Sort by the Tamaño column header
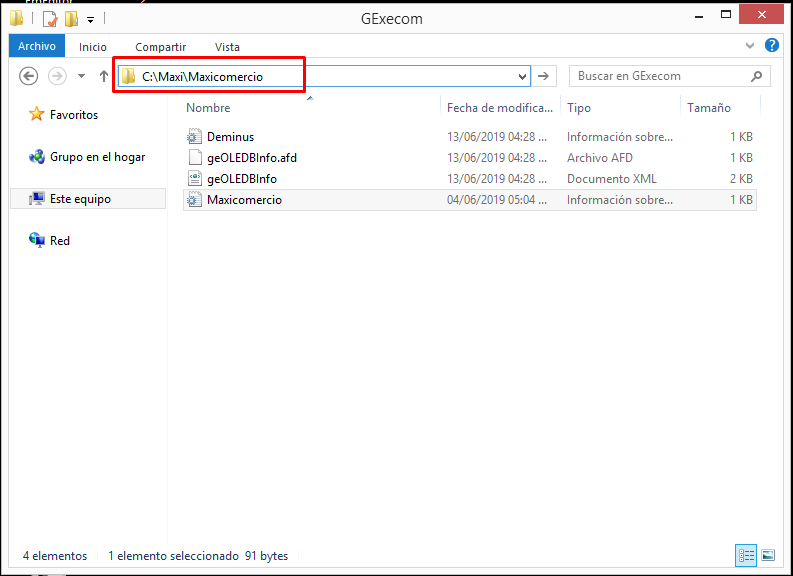The width and height of the screenshot is (793, 576). [x=709, y=108]
